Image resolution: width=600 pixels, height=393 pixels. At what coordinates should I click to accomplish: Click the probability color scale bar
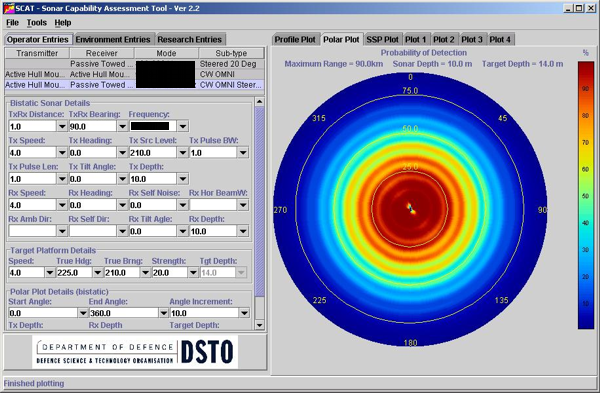pyautogui.click(x=585, y=195)
